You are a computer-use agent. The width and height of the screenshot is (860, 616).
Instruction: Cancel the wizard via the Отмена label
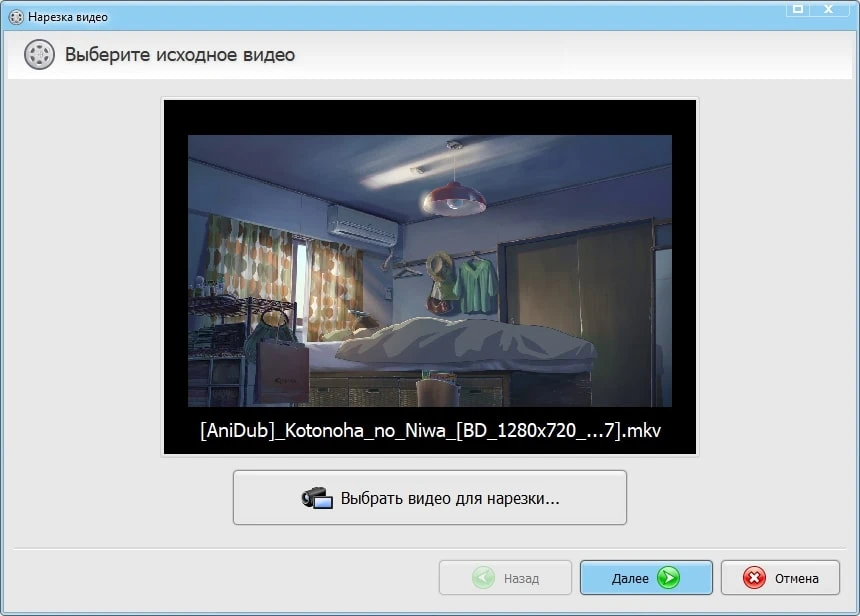click(796, 578)
